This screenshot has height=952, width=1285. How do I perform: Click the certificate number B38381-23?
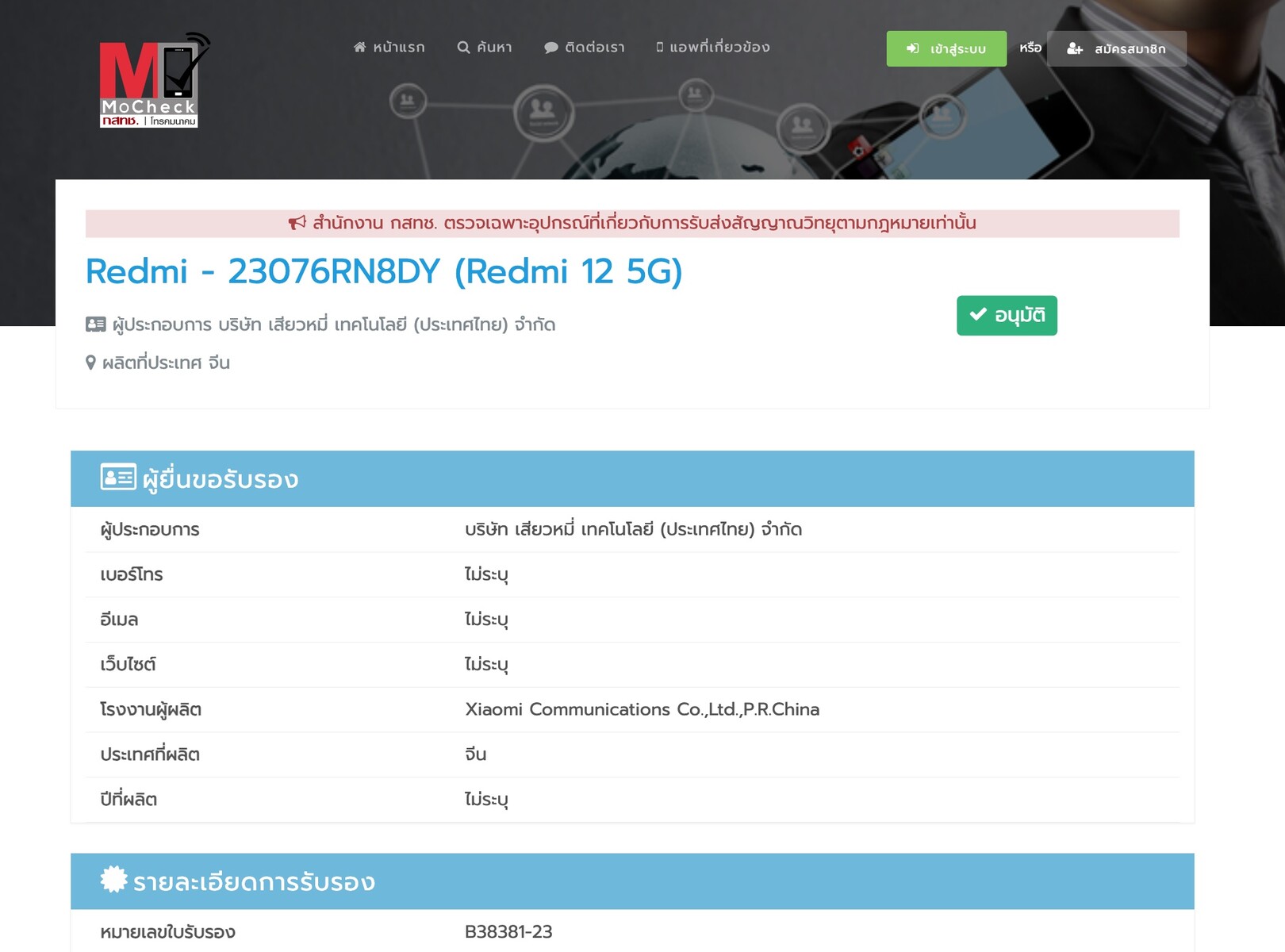508,931
